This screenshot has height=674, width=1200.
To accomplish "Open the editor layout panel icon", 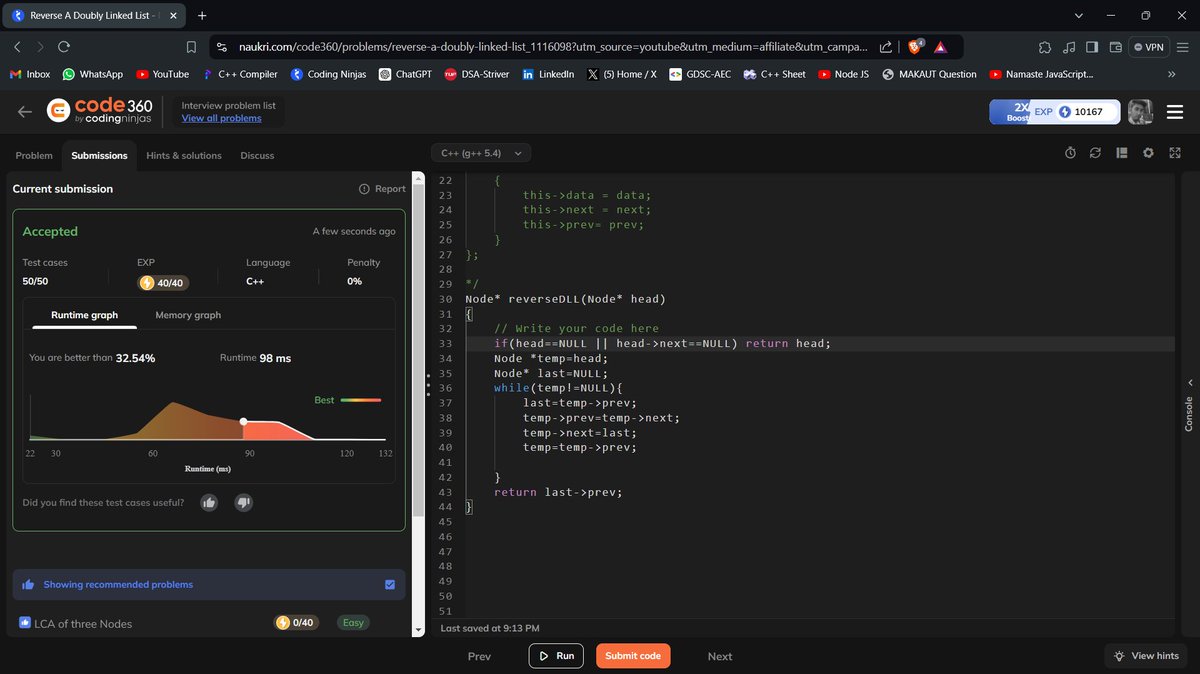I will pos(1121,152).
